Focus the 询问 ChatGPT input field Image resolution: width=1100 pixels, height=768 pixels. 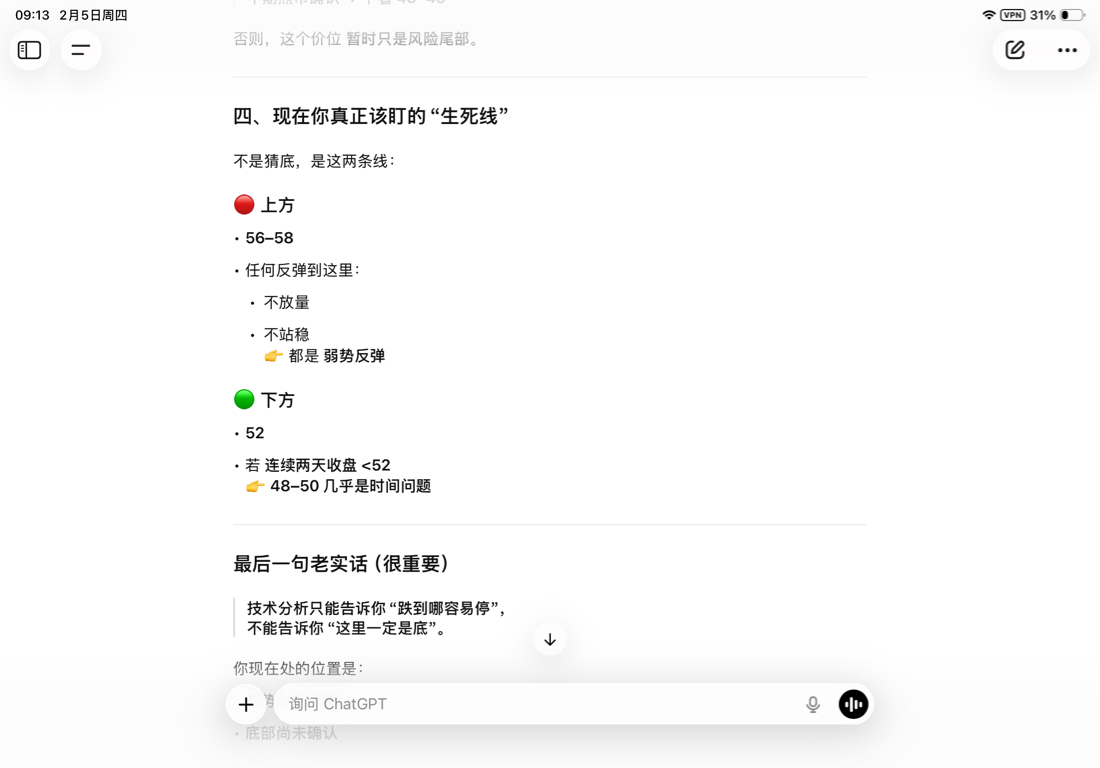(540, 705)
